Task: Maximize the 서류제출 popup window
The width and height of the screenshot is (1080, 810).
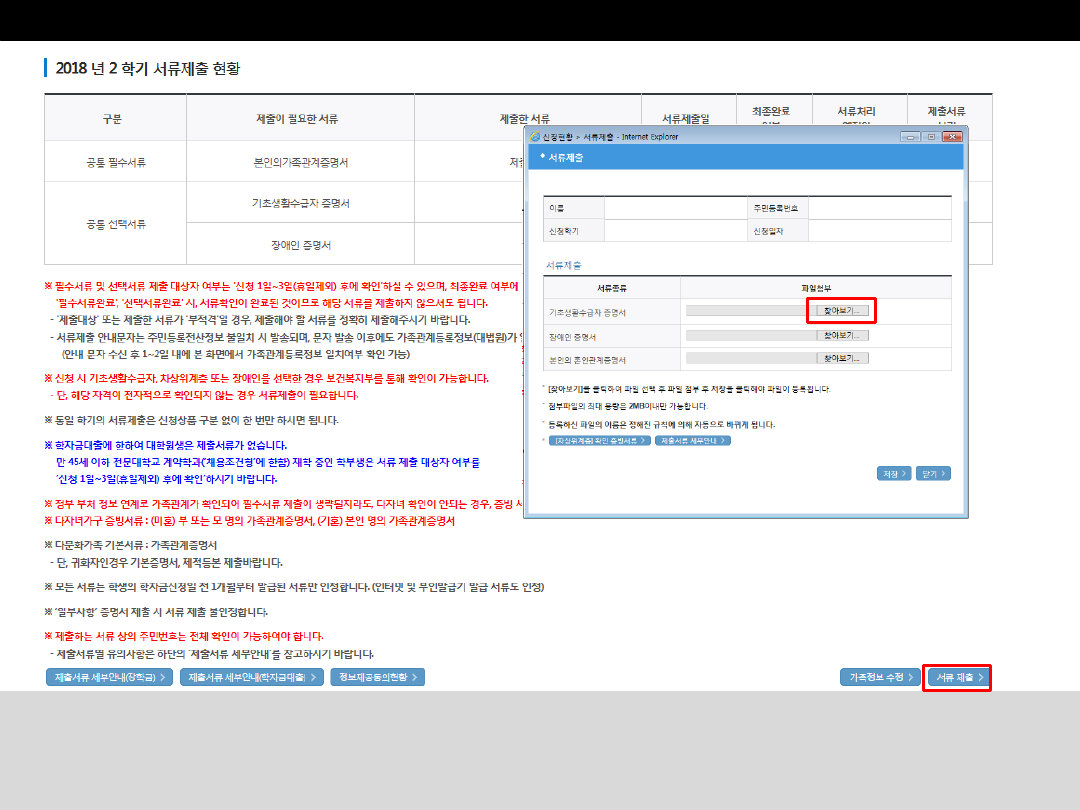Action: point(930,136)
